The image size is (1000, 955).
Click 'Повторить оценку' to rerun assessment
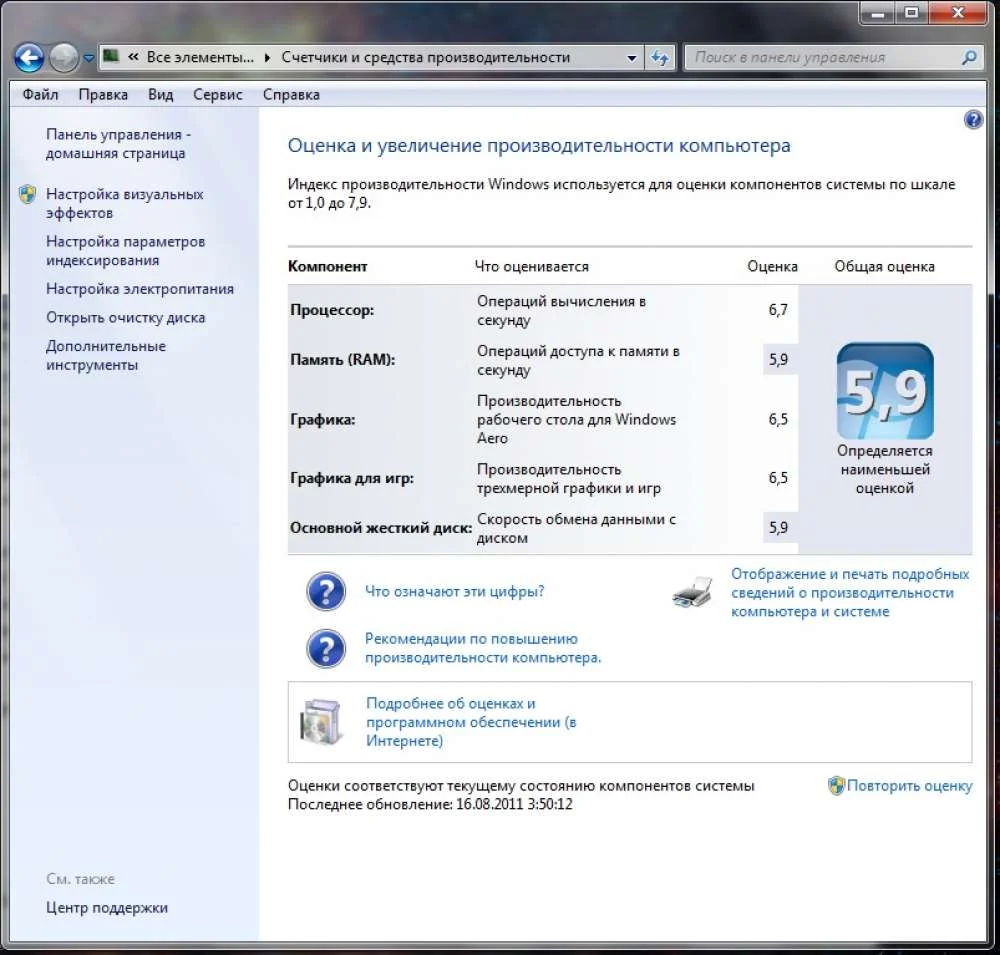(909, 786)
